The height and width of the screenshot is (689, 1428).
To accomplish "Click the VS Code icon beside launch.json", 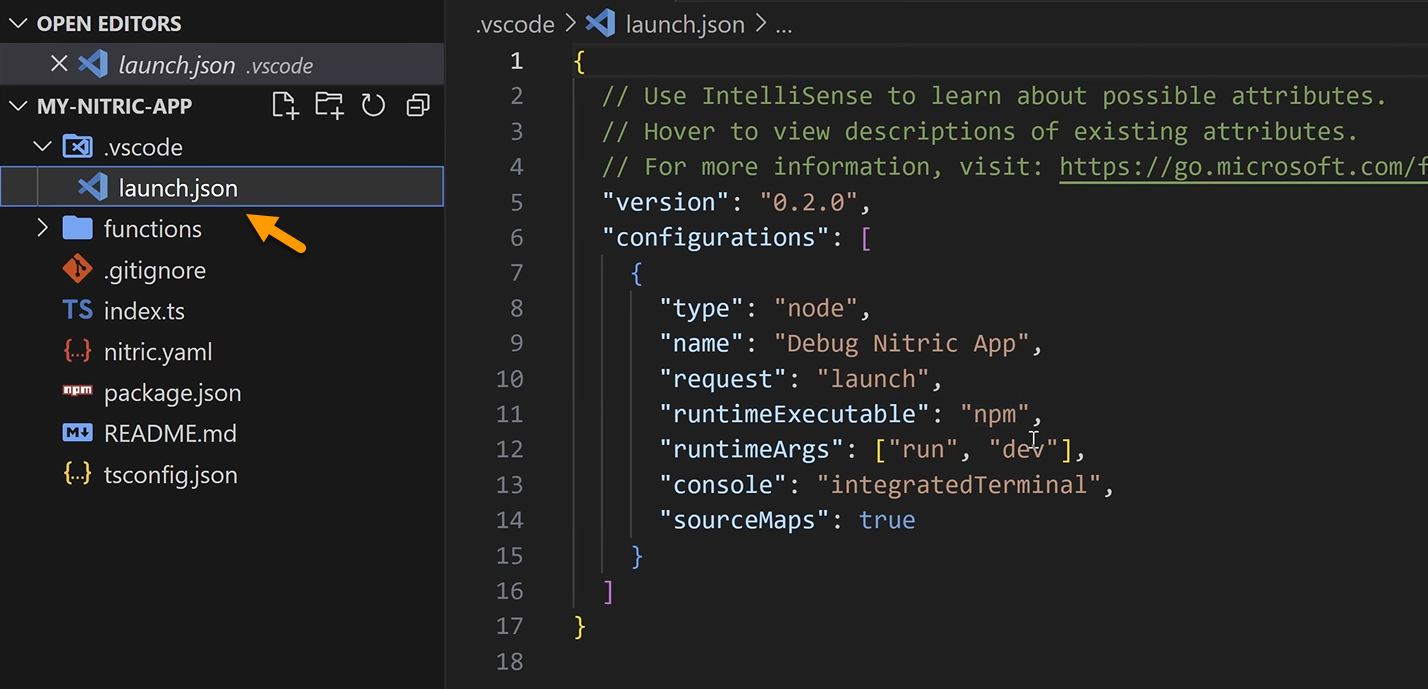I will (x=91, y=186).
